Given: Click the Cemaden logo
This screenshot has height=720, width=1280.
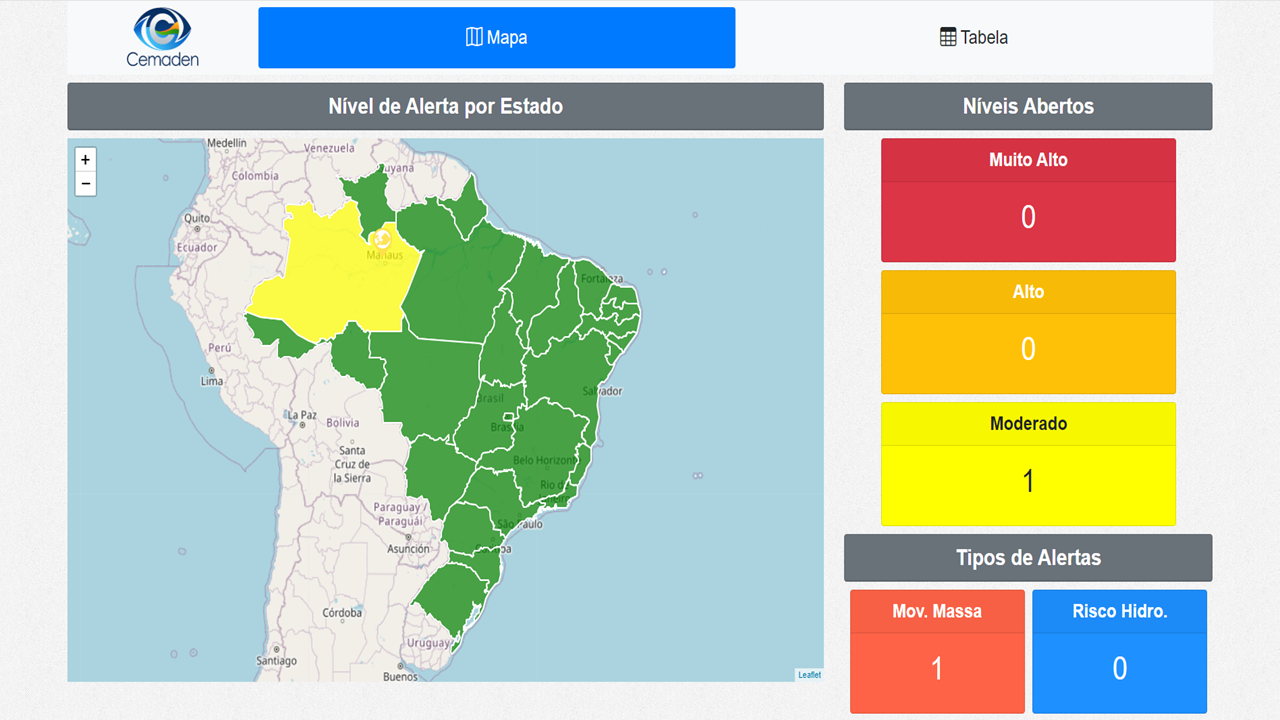Looking at the screenshot, I should point(162,38).
